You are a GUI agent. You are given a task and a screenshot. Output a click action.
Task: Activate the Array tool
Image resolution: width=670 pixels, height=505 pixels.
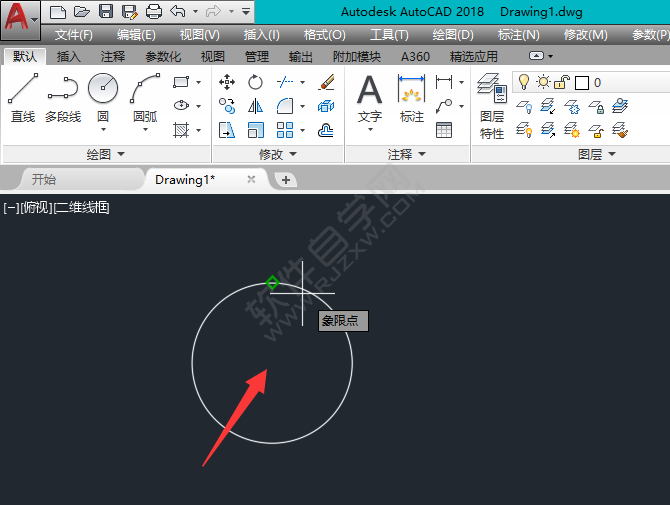[285, 130]
